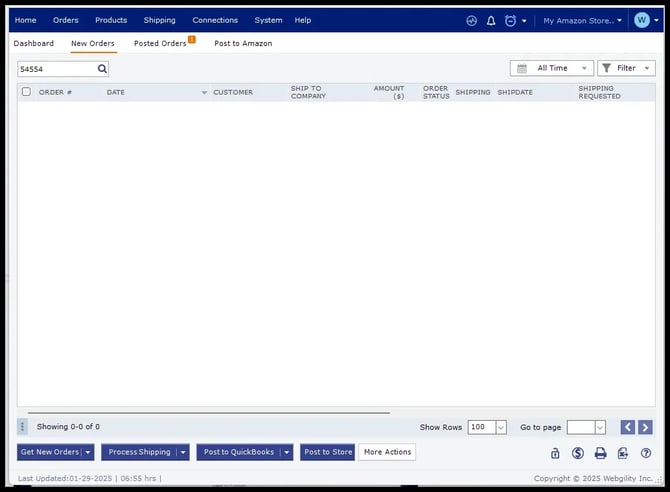This screenshot has width=670, height=492.
Task: Click the lock icon in bottom toolbar
Action: pyautogui.click(x=556, y=453)
